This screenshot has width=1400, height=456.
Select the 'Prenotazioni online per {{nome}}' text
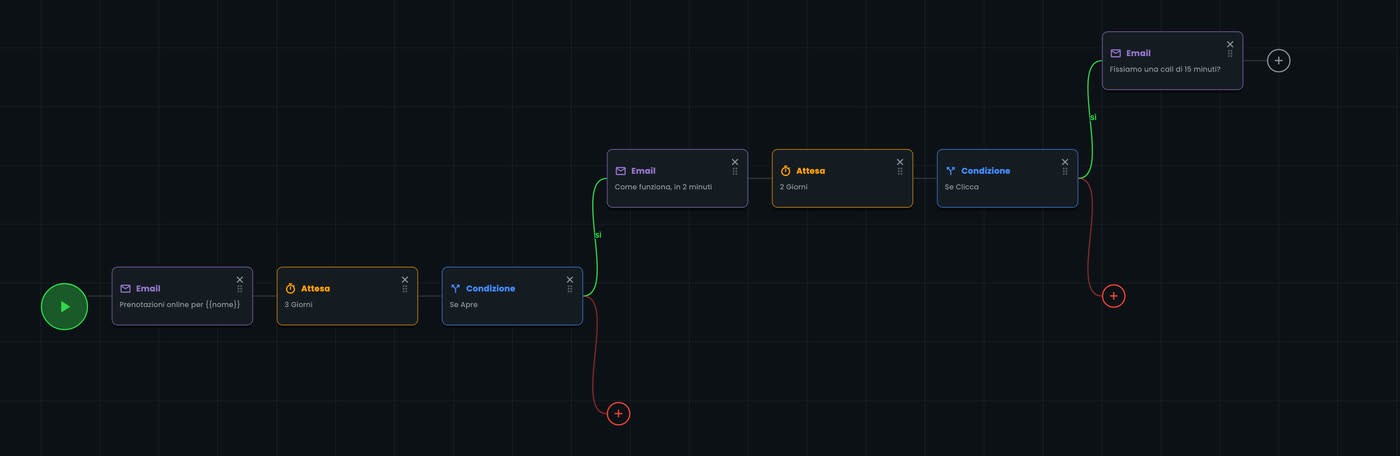[x=180, y=304]
